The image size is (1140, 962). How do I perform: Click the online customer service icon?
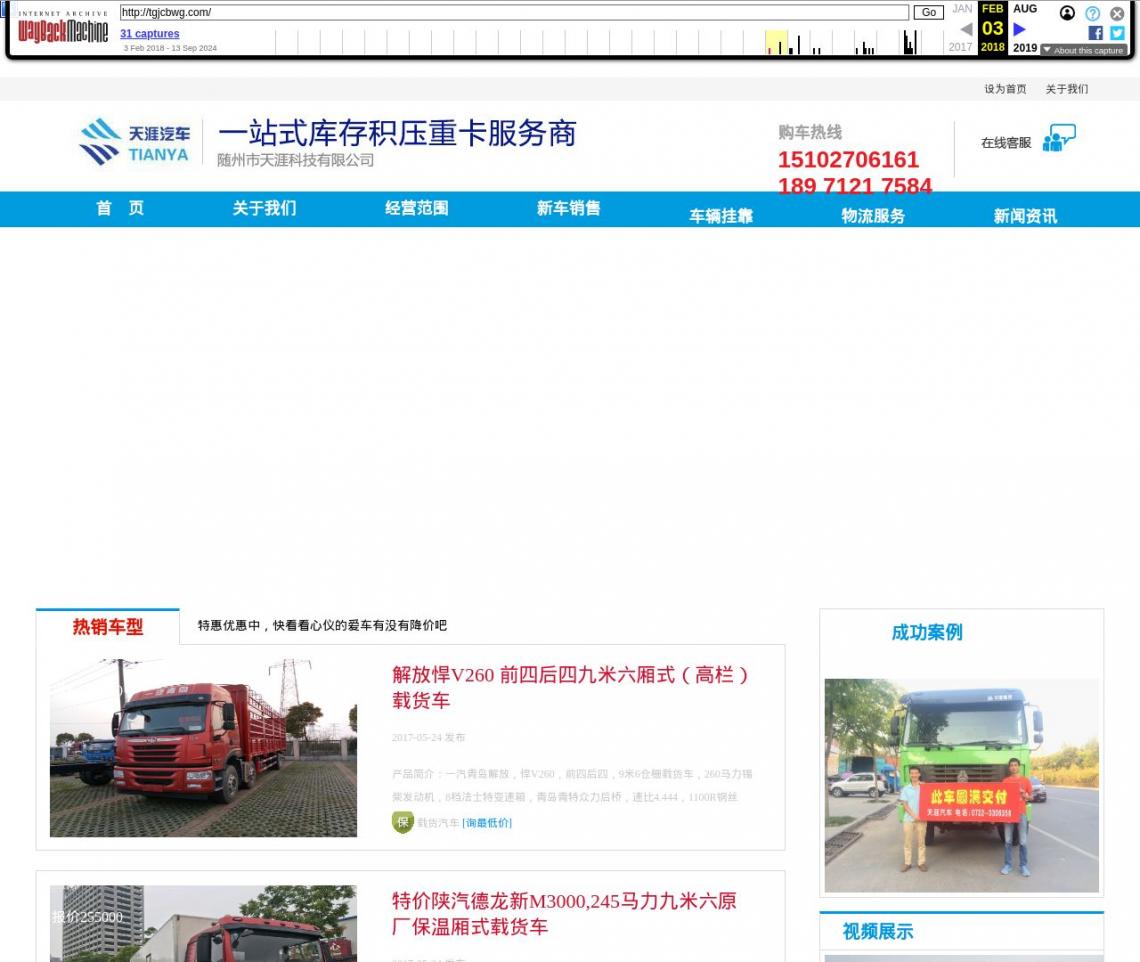point(1058,139)
